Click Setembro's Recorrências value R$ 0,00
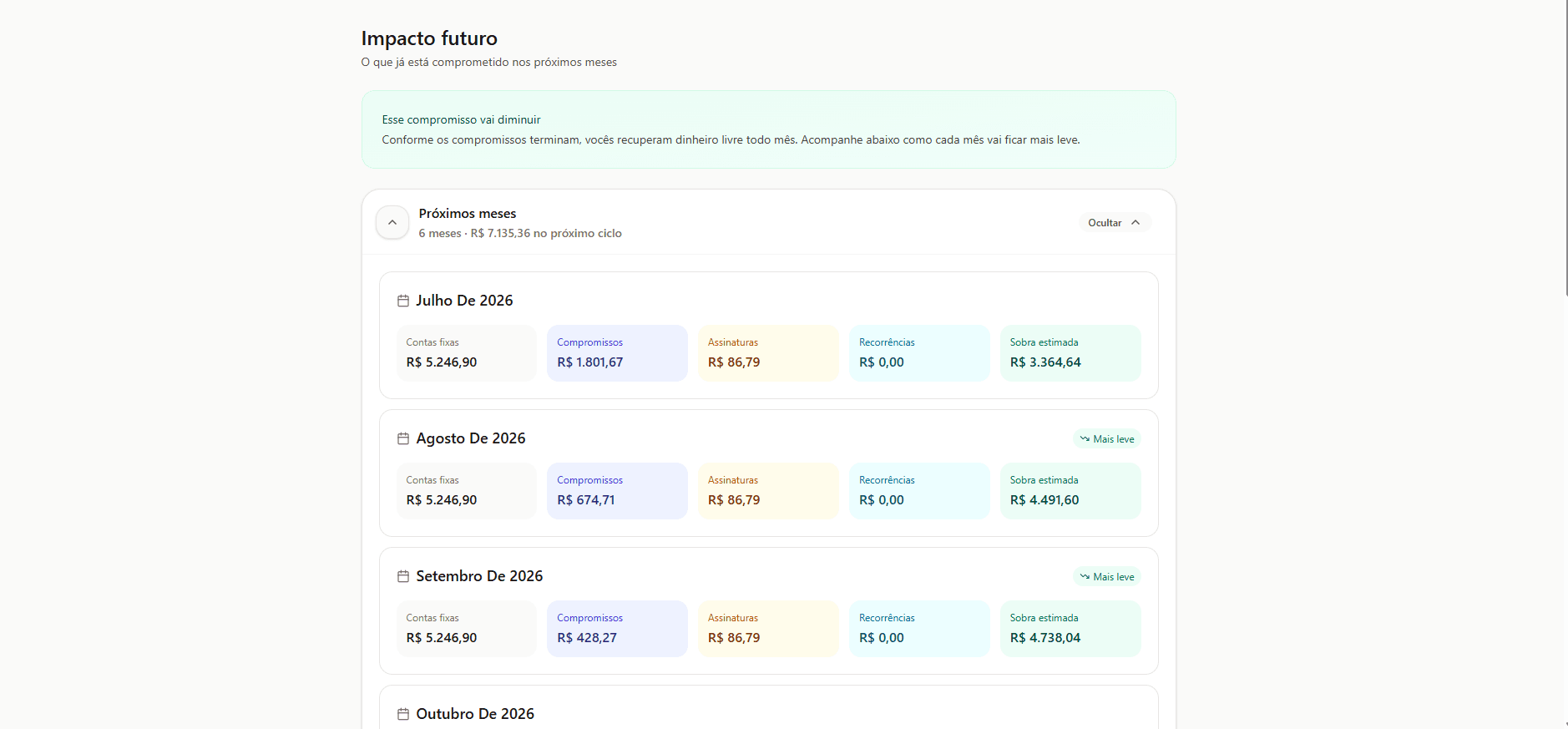The width and height of the screenshot is (1568, 729). [882, 638]
